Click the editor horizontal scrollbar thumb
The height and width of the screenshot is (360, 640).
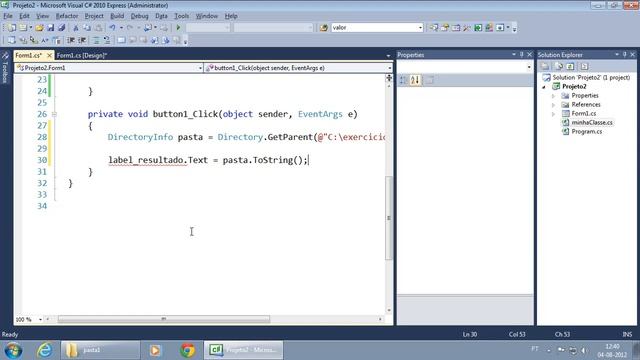click(x=164, y=319)
